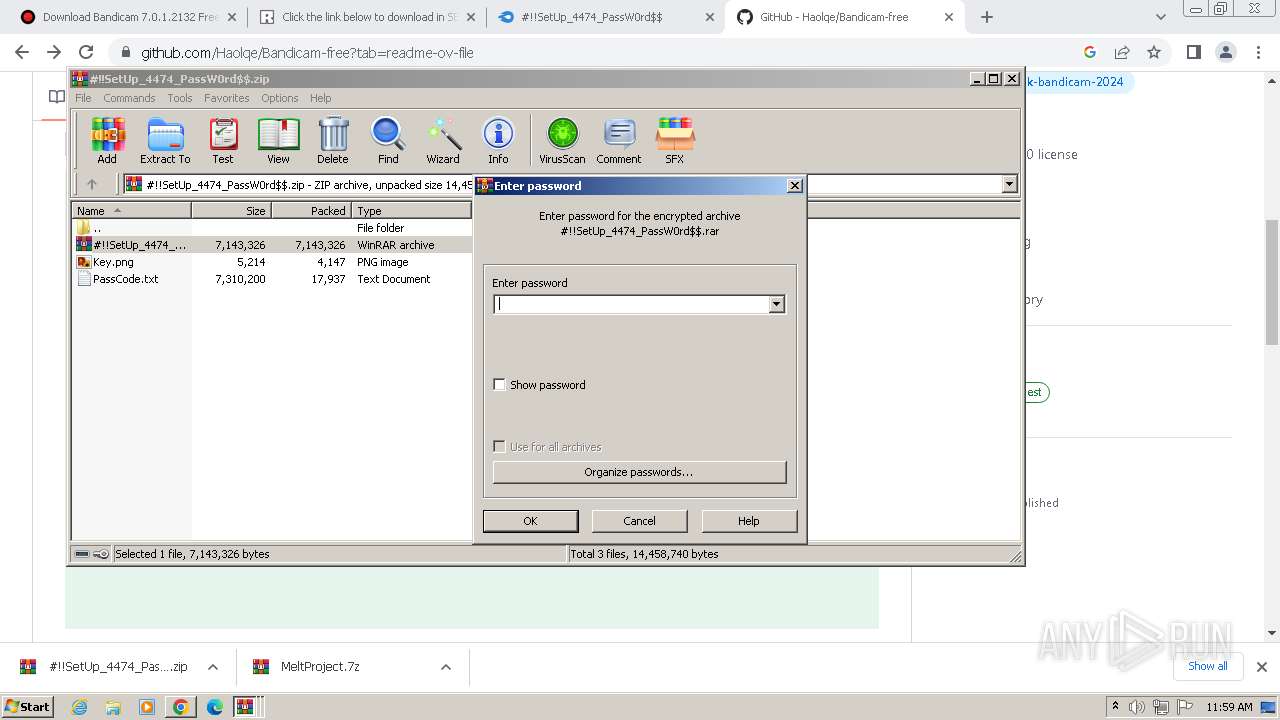The width and height of the screenshot is (1280, 720).
Task: Sort by the Size column header
Action: pos(231,211)
